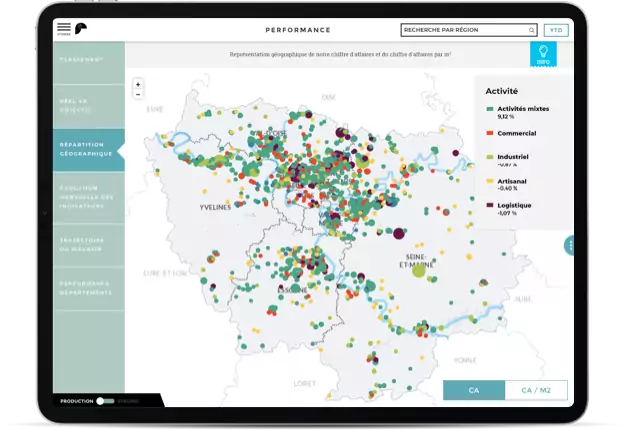
Task: Open the hamburger menu icon
Action: 64,29
